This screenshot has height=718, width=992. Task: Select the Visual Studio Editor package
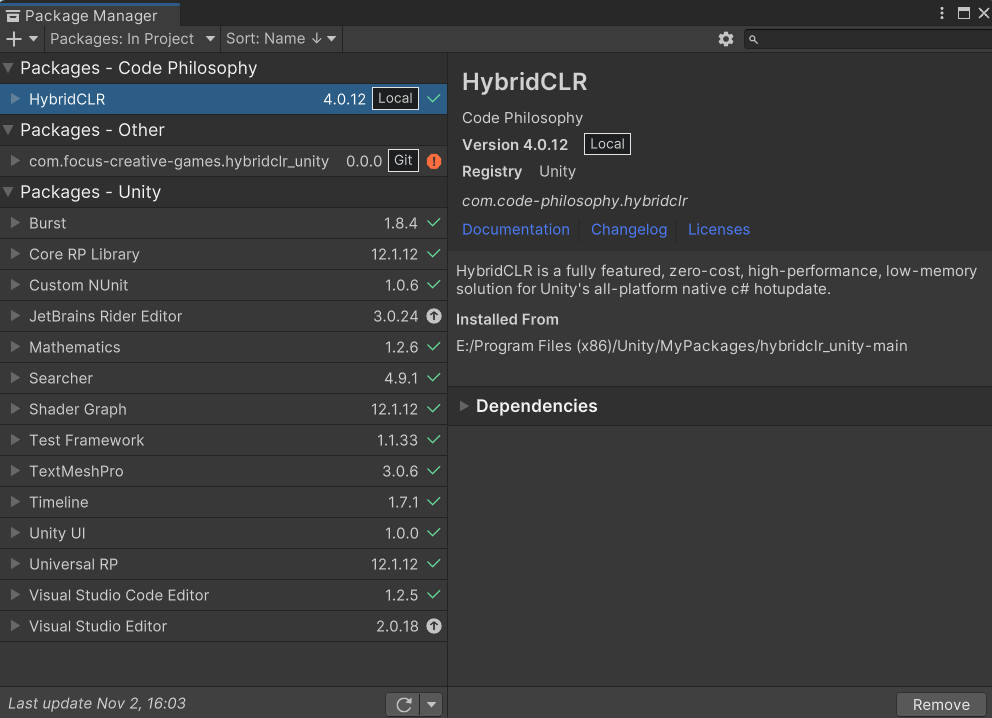click(x=223, y=626)
